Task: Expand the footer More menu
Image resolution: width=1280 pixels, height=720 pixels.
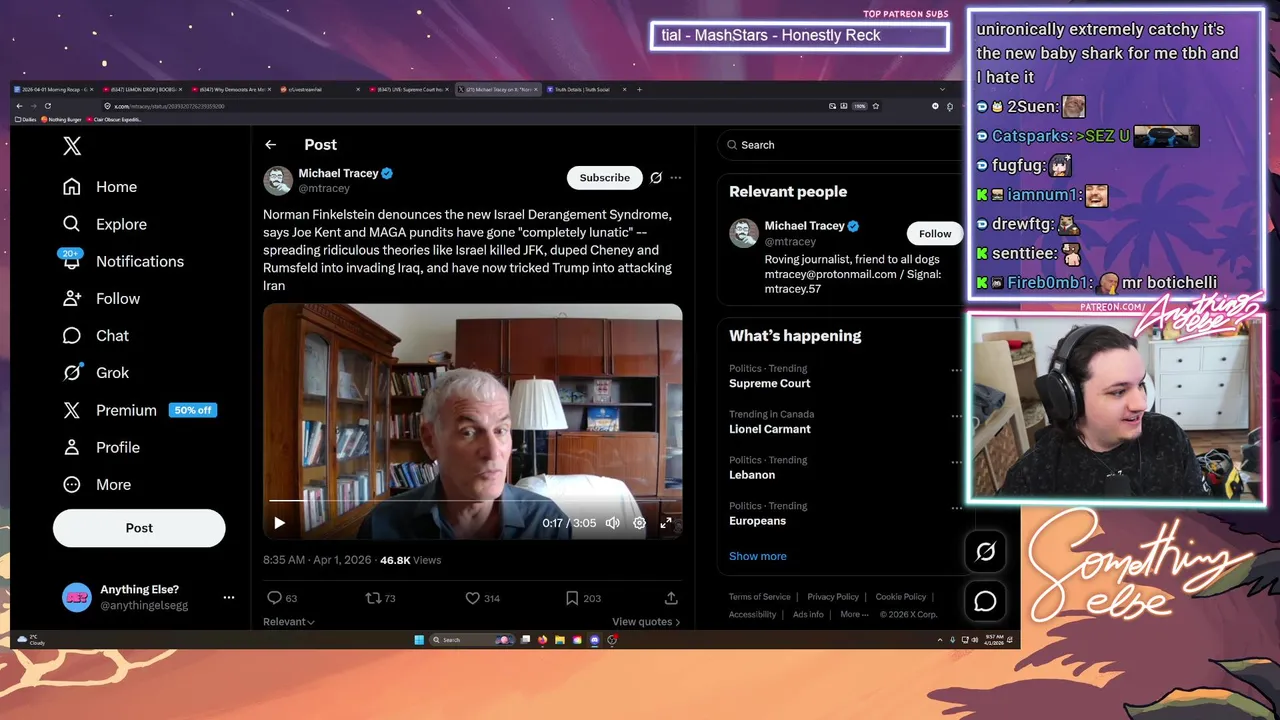Action: 853,614
